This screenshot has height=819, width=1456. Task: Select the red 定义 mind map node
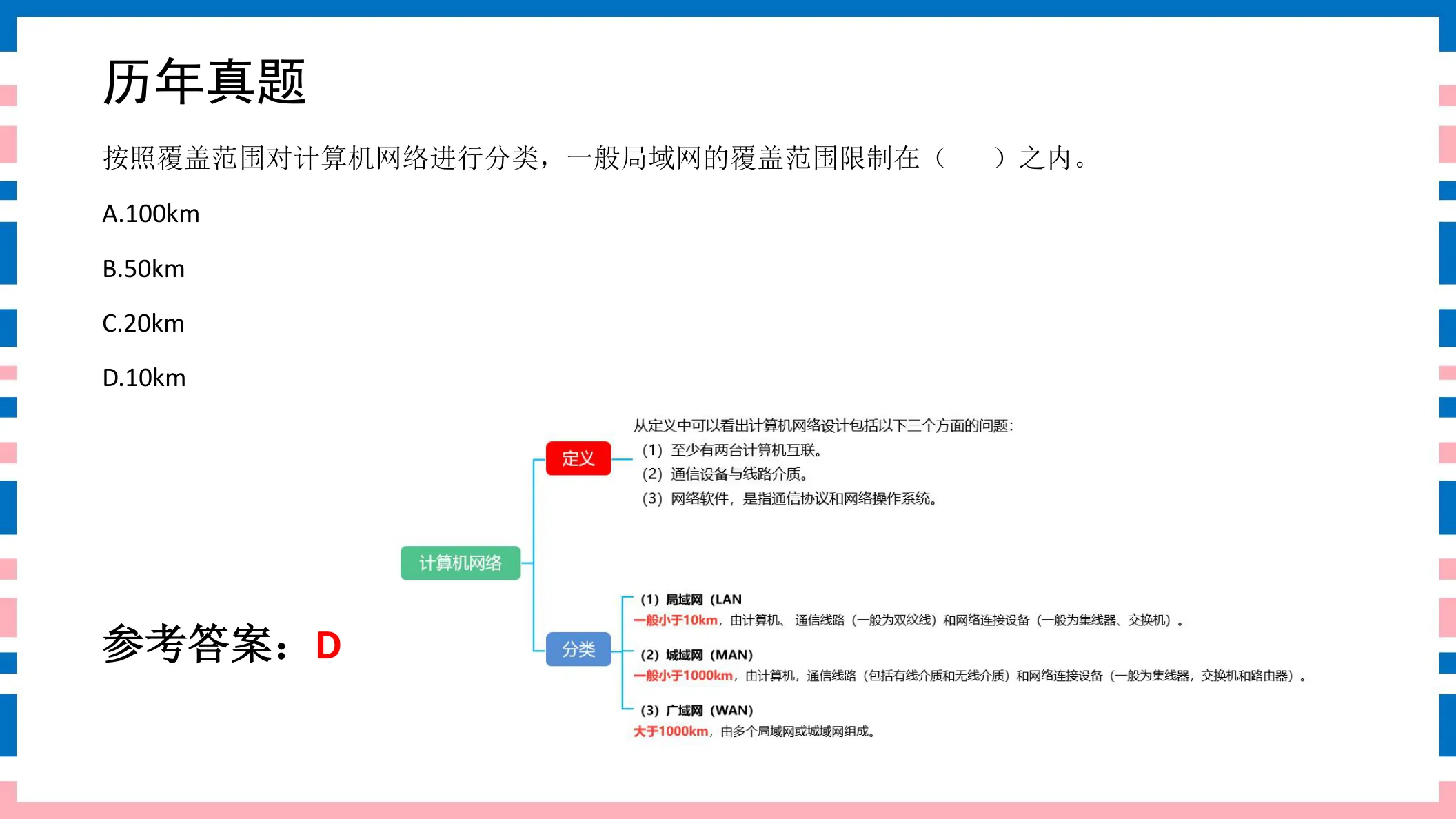click(578, 458)
